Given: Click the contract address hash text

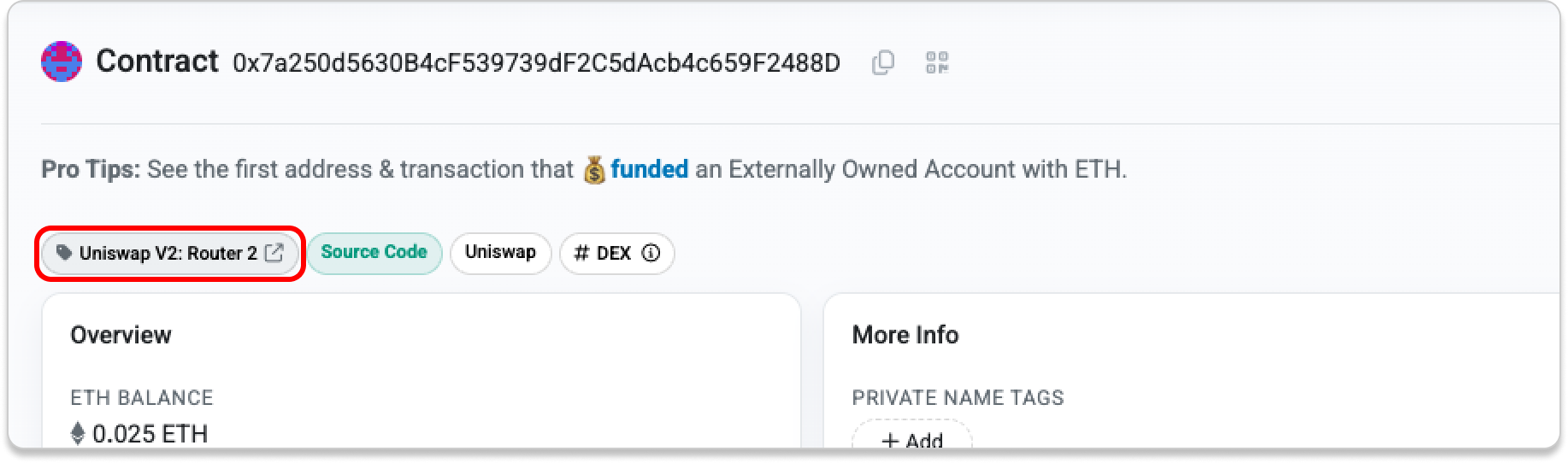Looking at the screenshot, I should point(536,62).
